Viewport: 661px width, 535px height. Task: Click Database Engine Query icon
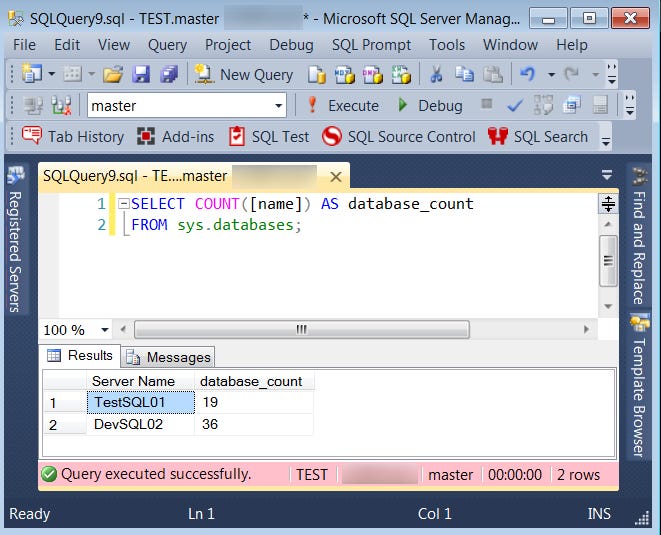tap(316, 75)
